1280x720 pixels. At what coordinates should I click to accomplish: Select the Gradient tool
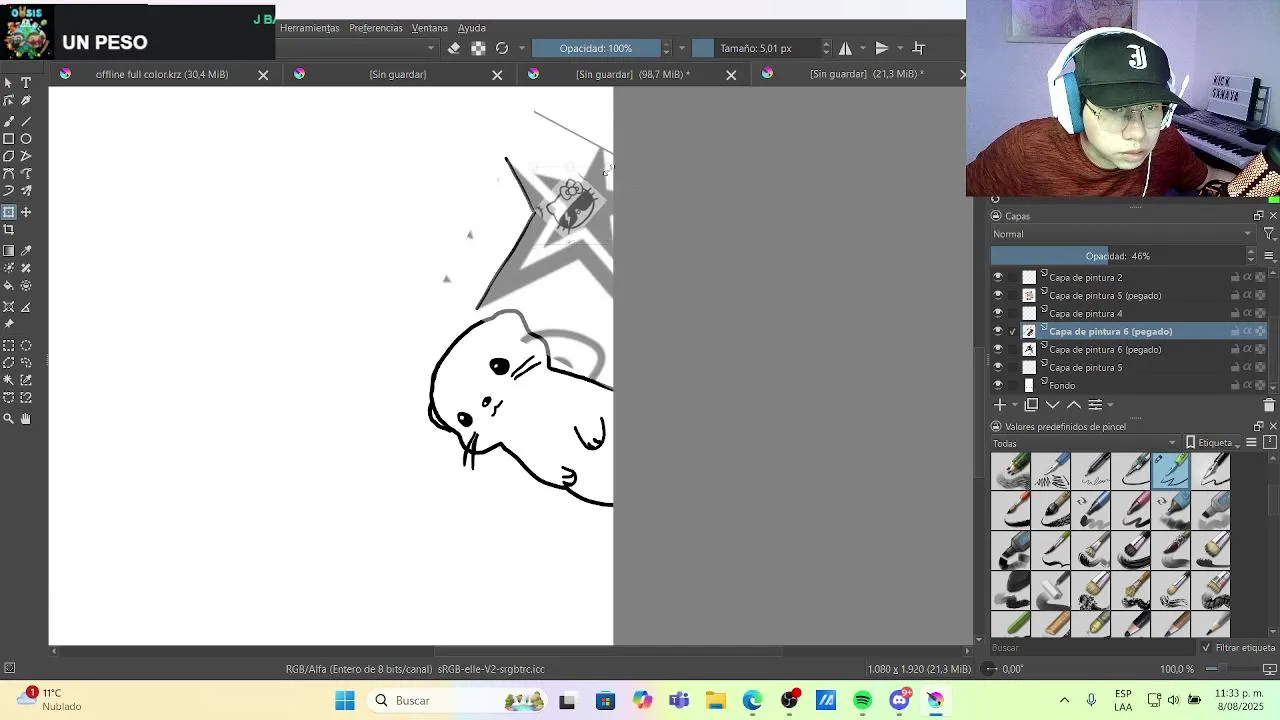click(x=9, y=251)
